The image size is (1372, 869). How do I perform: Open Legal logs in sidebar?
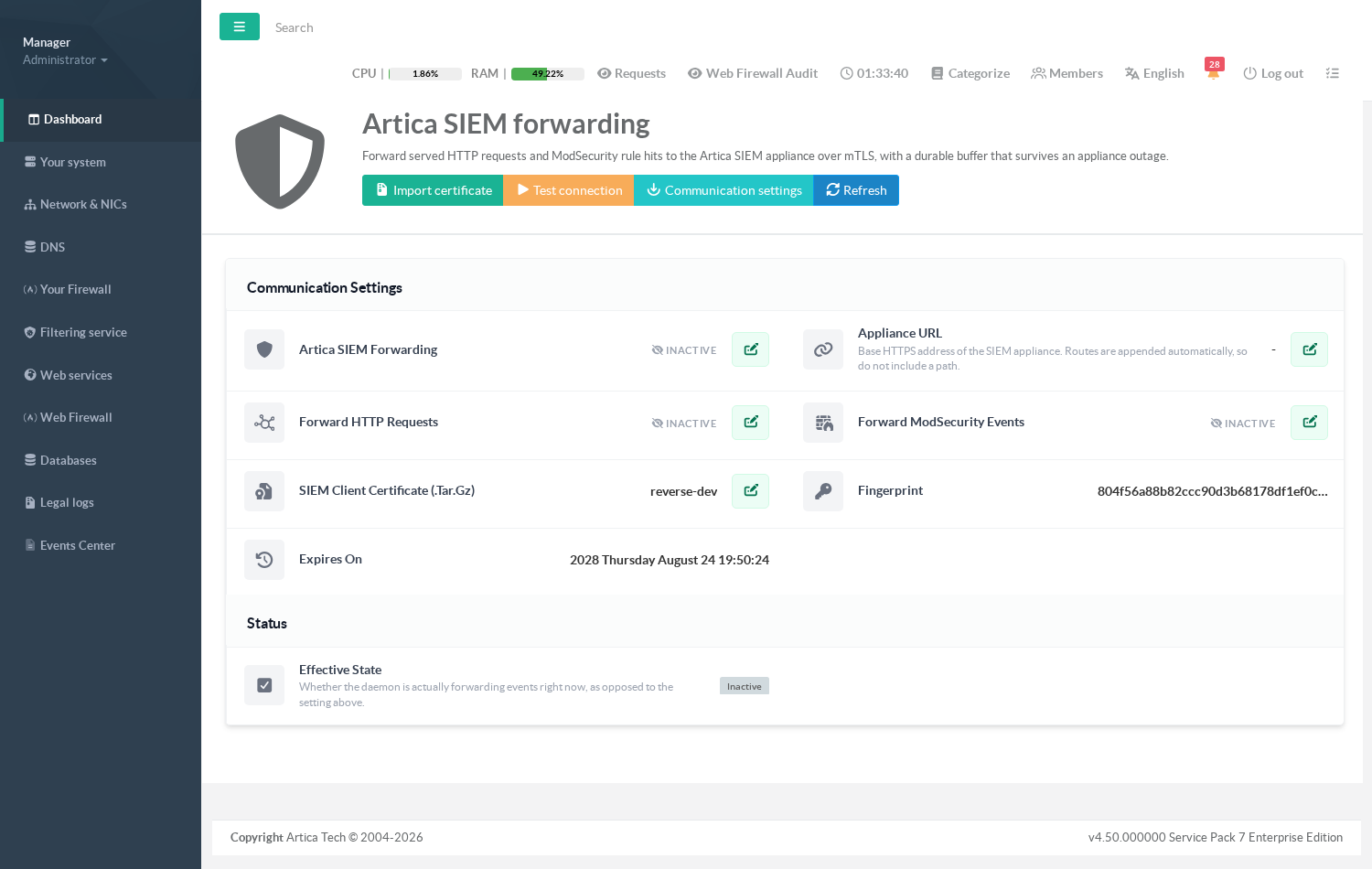pos(101,502)
